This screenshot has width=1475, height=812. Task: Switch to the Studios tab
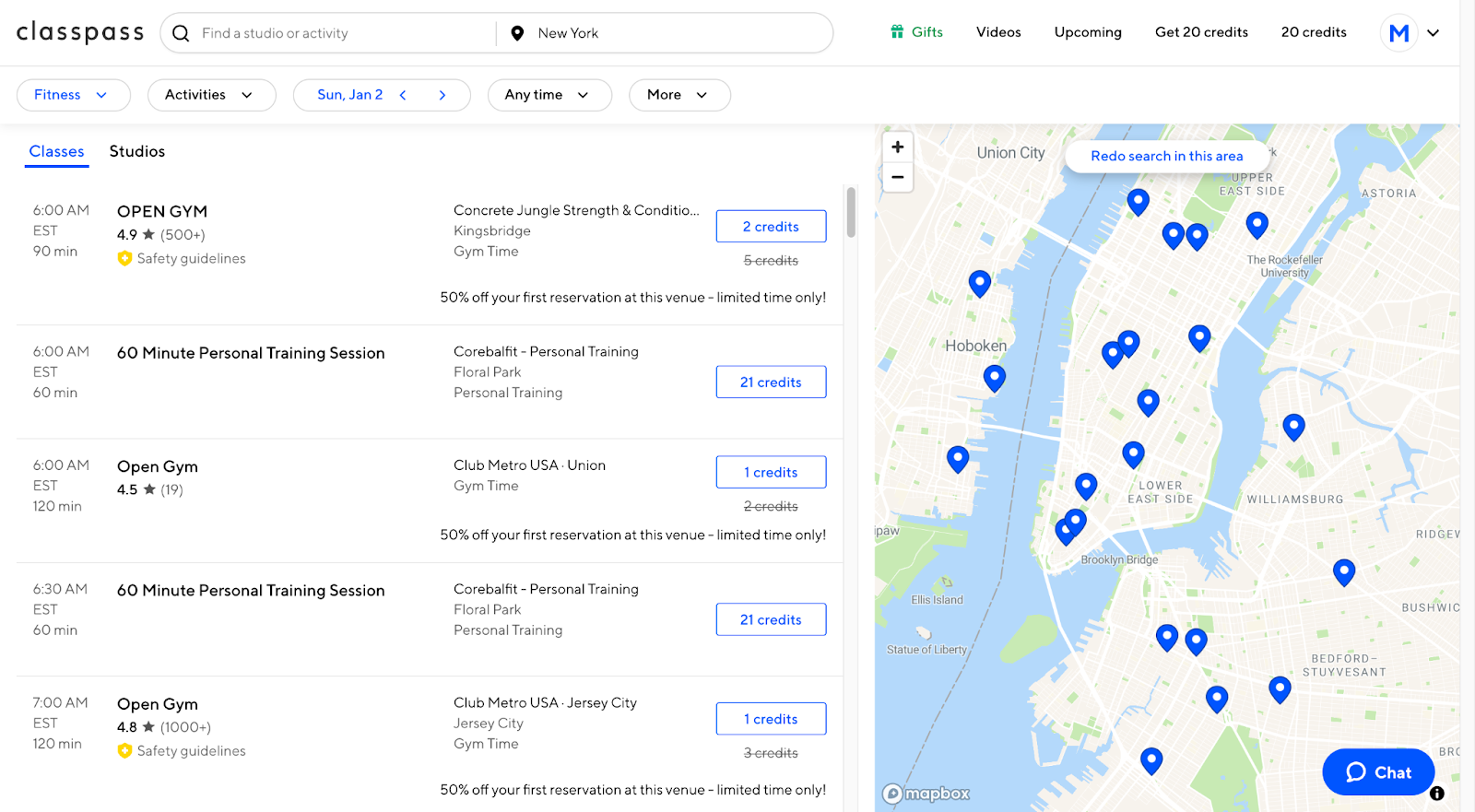[x=137, y=152]
